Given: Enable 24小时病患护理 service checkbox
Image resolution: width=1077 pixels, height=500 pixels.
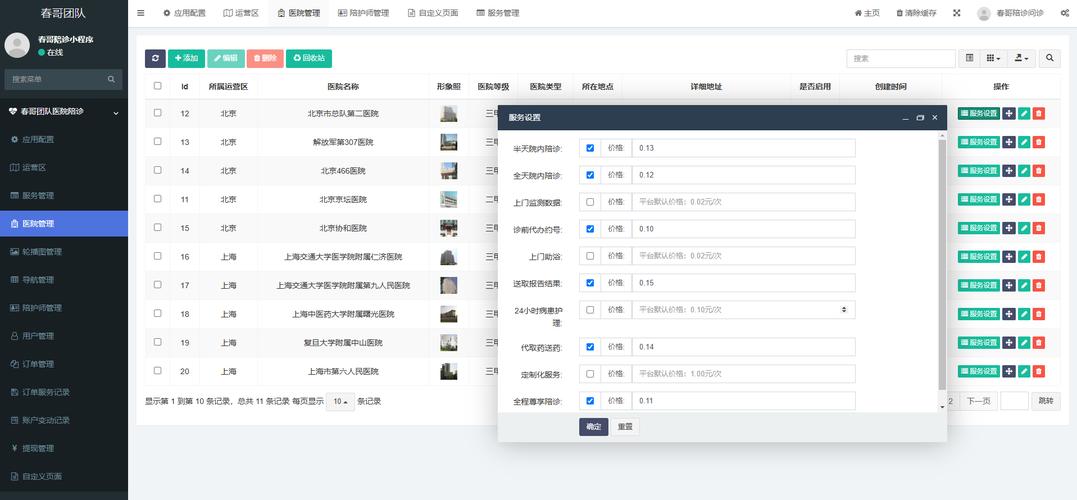Looking at the screenshot, I should 590,310.
